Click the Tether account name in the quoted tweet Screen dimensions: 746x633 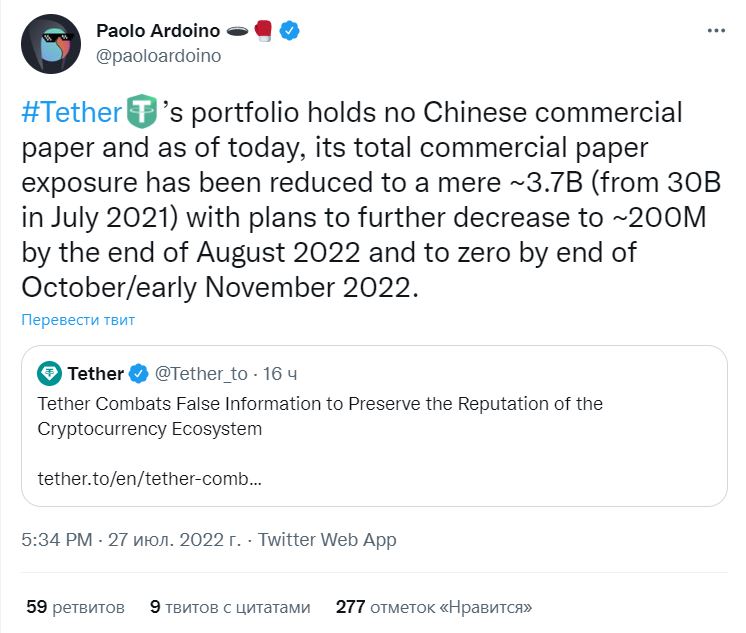(x=96, y=374)
